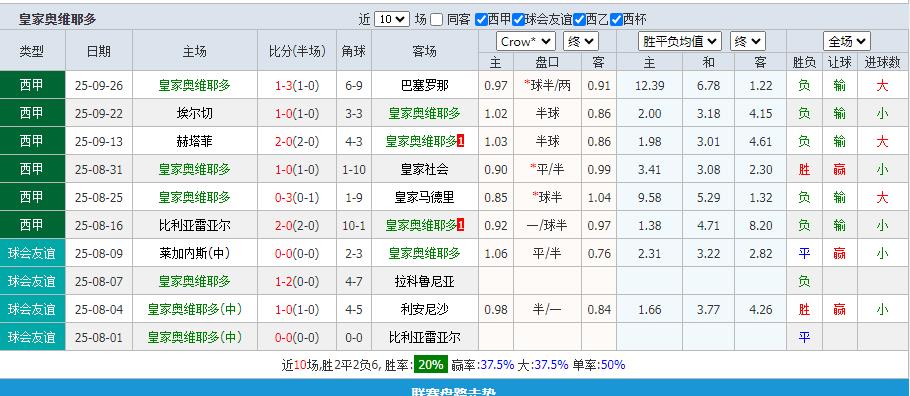Viewport: 910px width, 396px height.
Task: Click the 西甲 tag on the 25-09-26 row
Action: point(32,85)
